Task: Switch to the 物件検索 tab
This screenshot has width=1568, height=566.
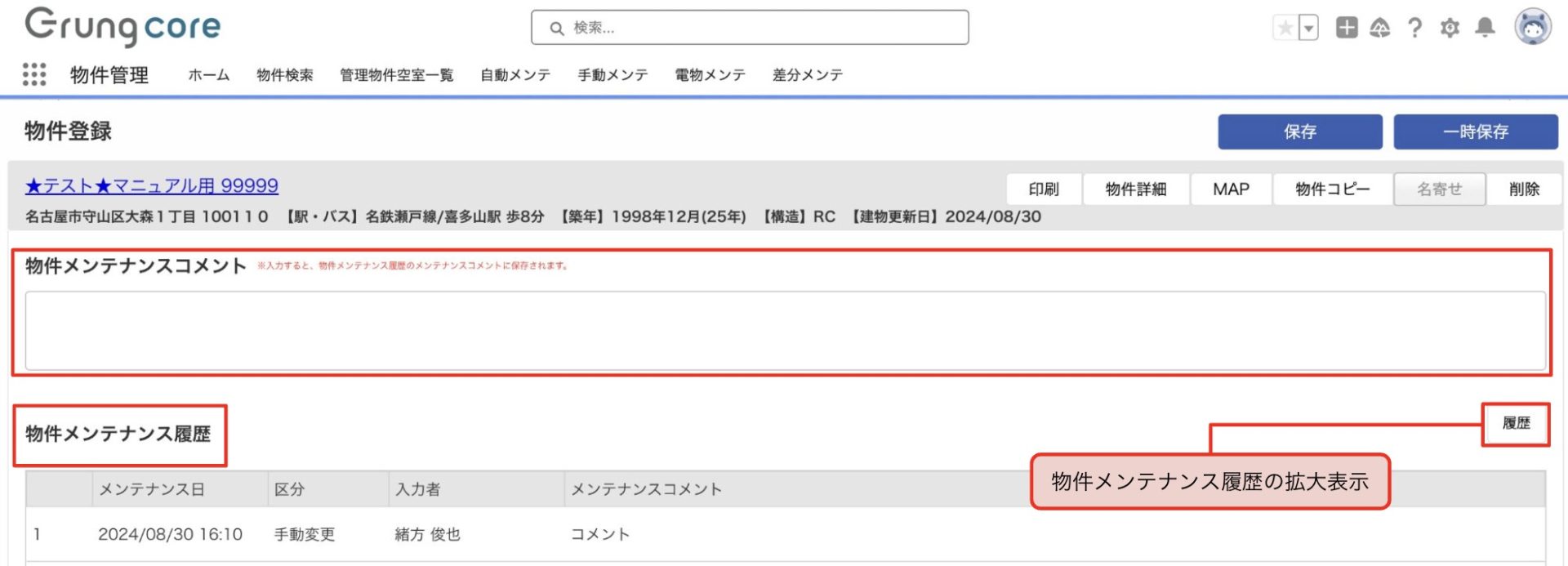Action: point(284,75)
